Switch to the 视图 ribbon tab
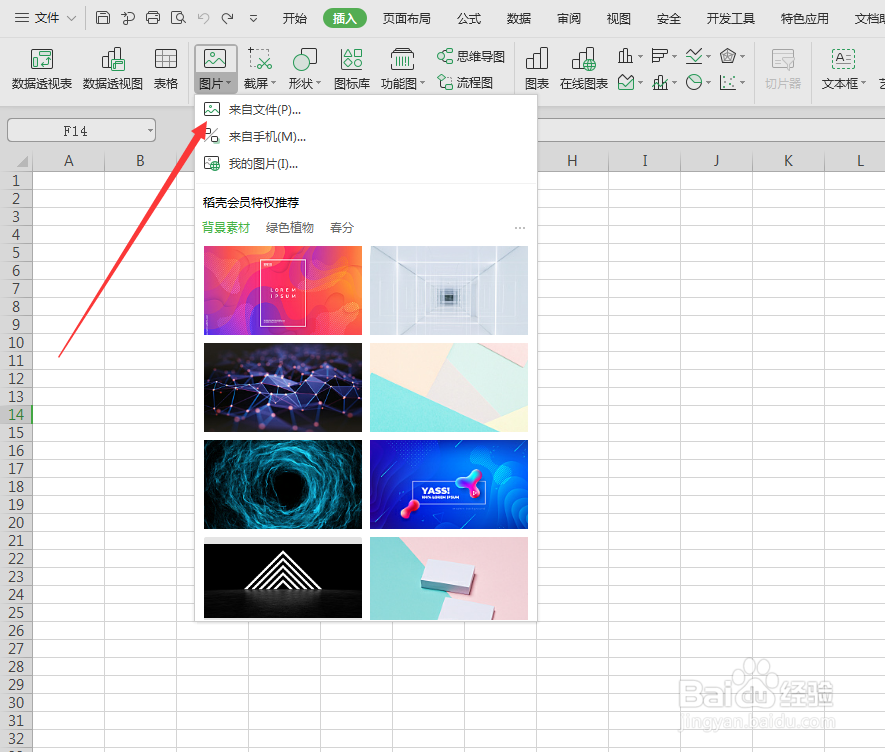The width and height of the screenshot is (885, 752). pyautogui.click(x=619, y=19)
